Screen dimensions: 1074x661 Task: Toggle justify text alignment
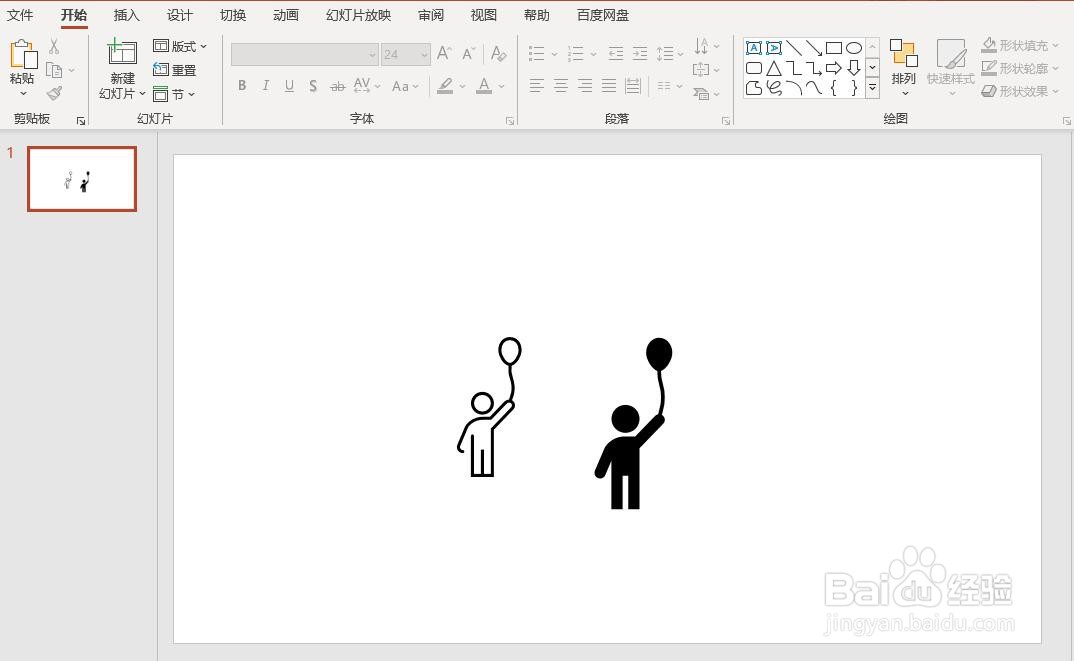(x=609, y=86)
